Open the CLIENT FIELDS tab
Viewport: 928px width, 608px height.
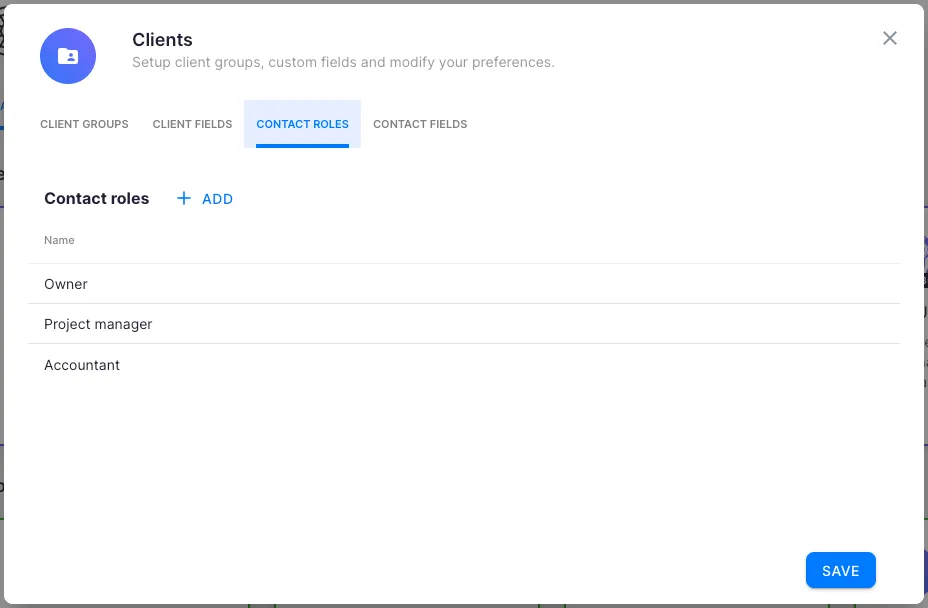coord(192,124)
